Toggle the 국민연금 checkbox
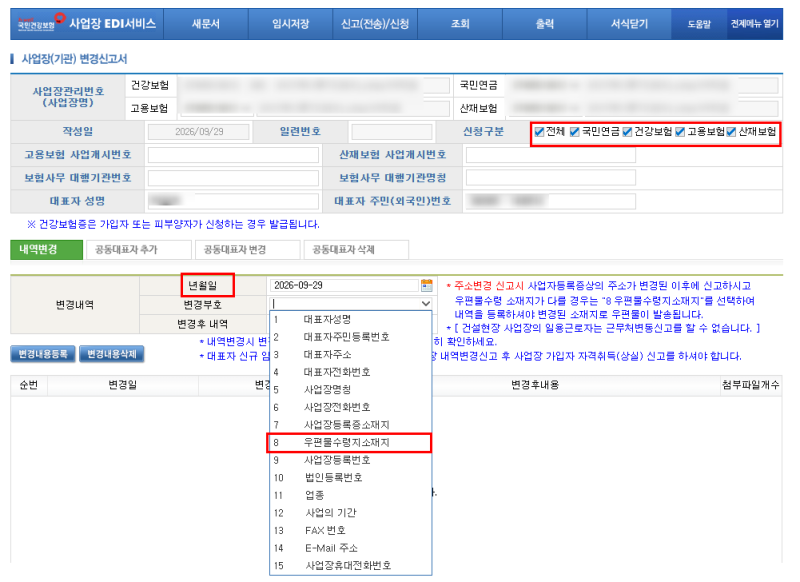 click(x=574, y=132)
